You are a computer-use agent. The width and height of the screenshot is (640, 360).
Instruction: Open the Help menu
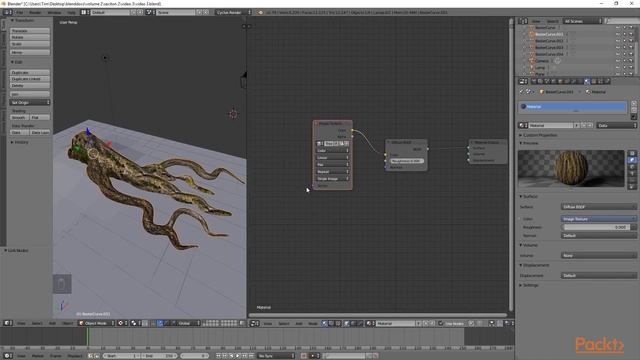(x=71, y=13)
